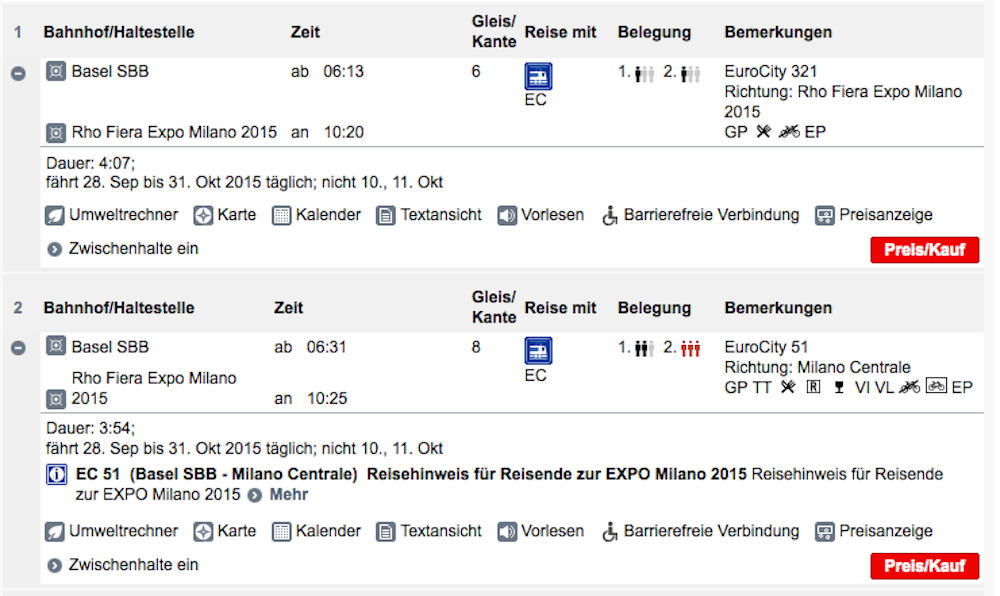The height and width of the screenshot is (596, 1000).
Task: Select Barrierefreie Verbindung for connection 1
Action: 700,215
